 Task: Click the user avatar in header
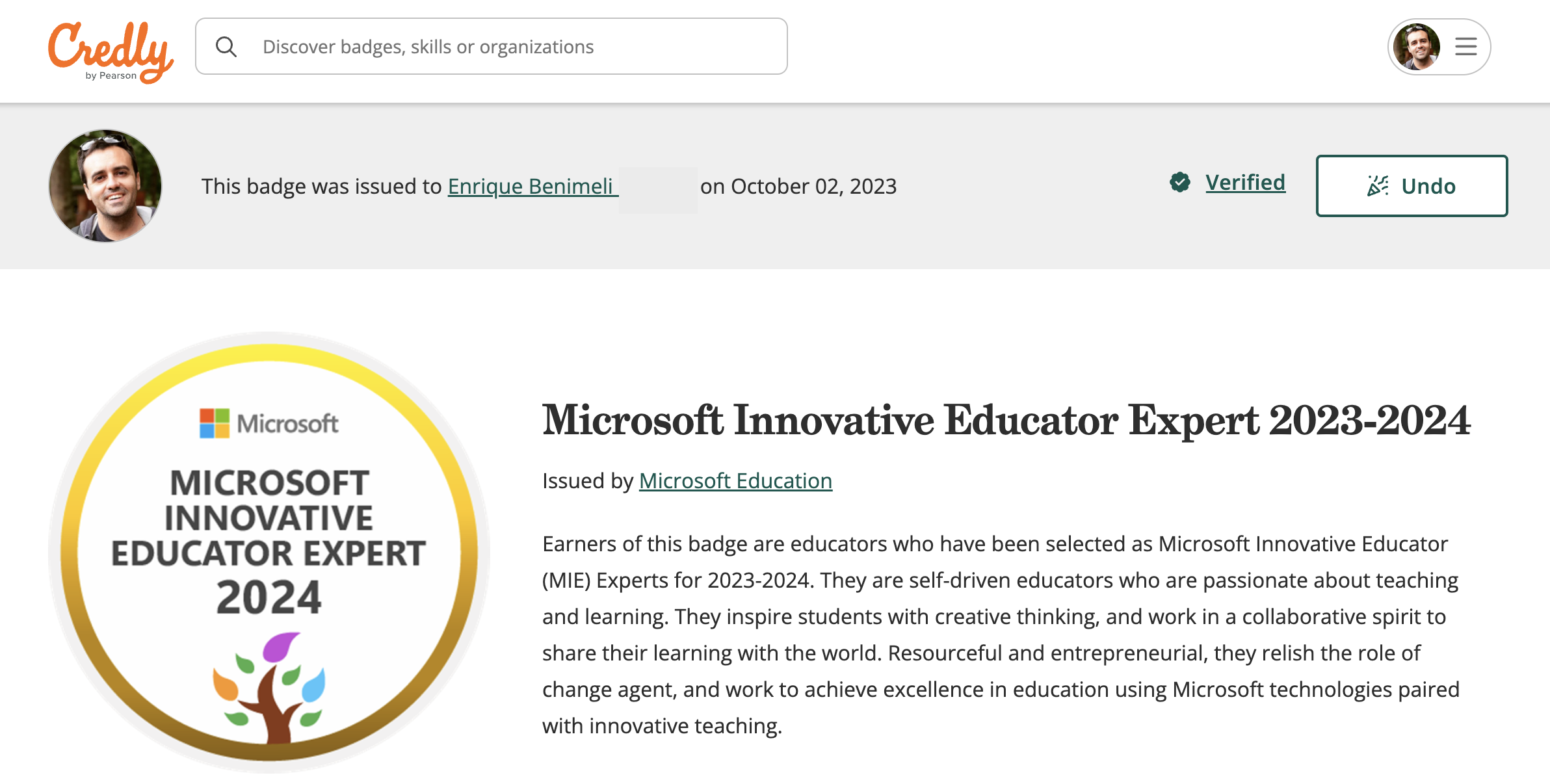click(1417, 47)
